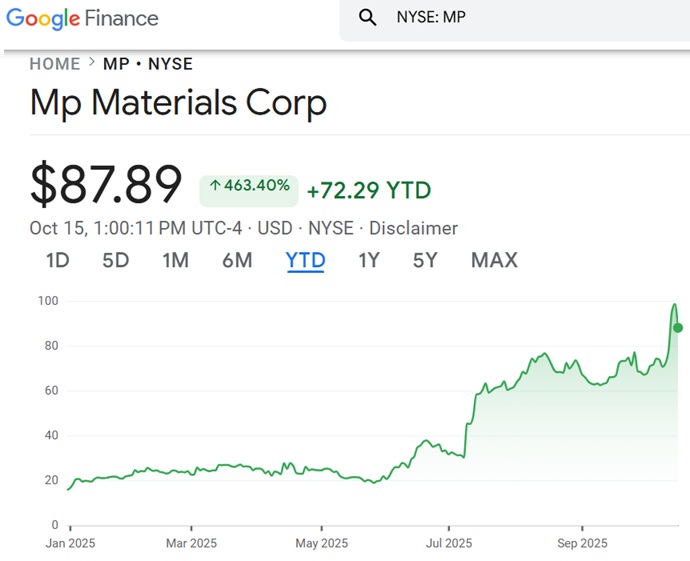The width and height of the screenshot is (690, 561).
Task: Click the May 2025 axis marker
Action: click(x=321, y=543)
